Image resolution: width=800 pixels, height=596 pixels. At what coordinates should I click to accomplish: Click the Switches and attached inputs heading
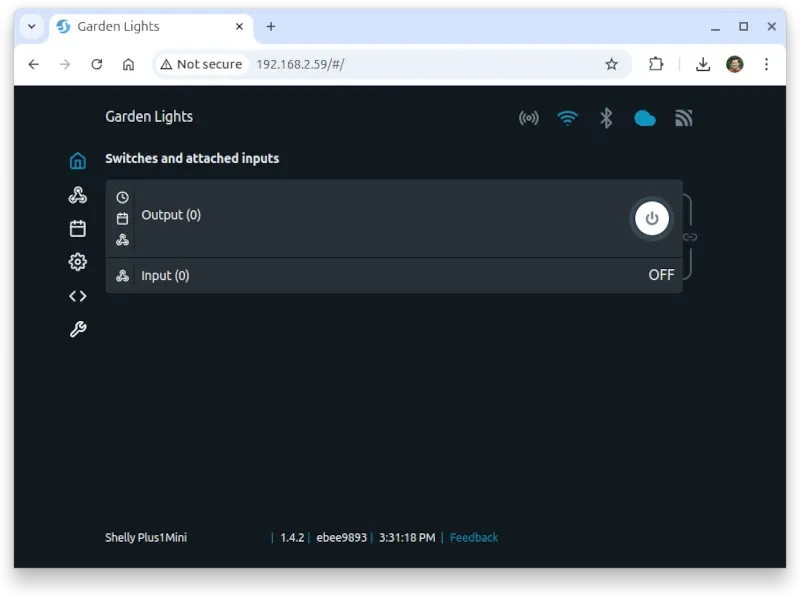[x=192, y=158]
